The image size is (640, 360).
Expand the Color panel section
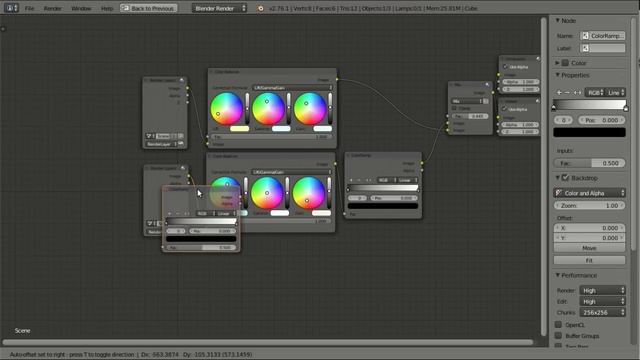pos(558,63)
